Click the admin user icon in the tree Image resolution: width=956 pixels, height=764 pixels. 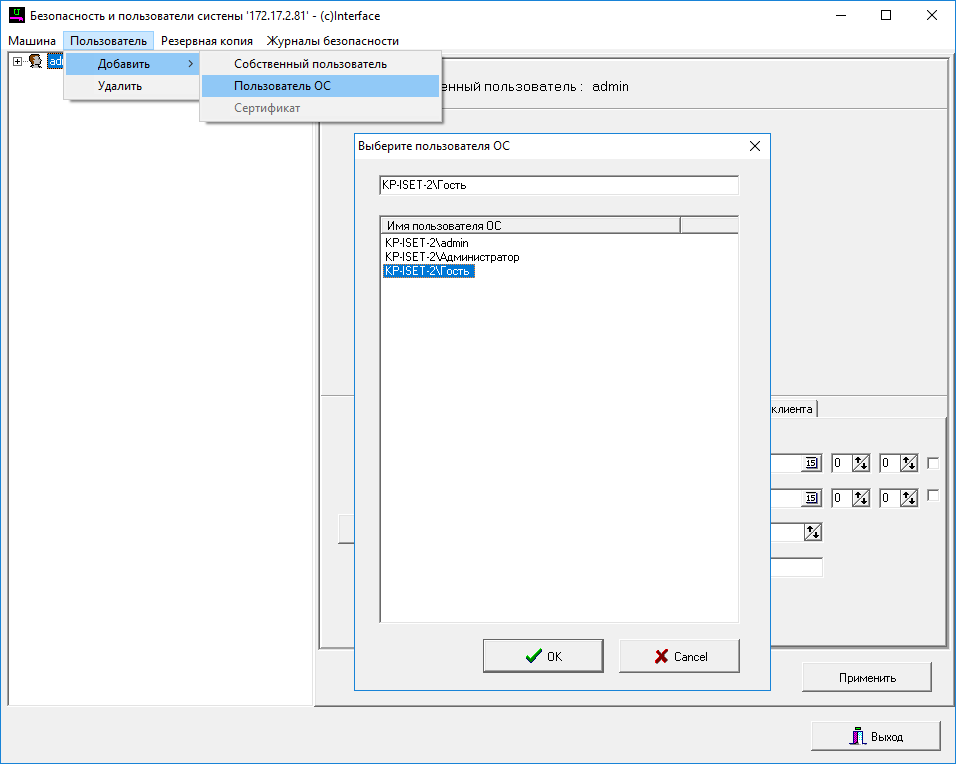tap(35, 62)
